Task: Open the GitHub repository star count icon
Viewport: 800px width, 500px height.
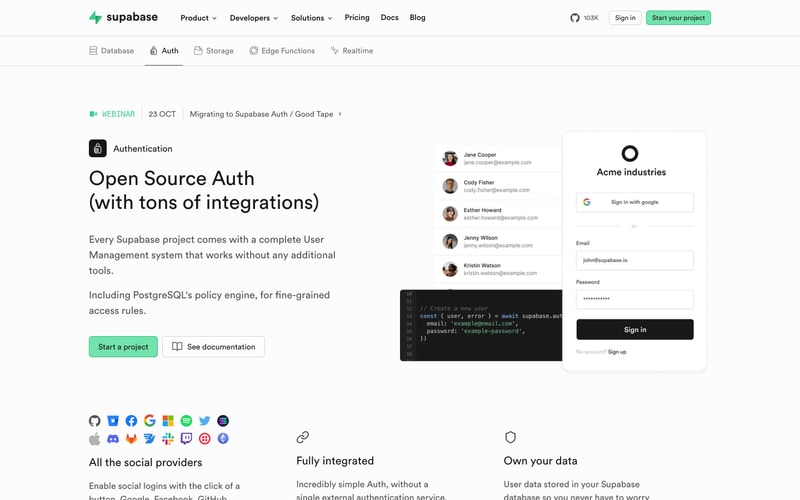Action: (x=575, y=18)
